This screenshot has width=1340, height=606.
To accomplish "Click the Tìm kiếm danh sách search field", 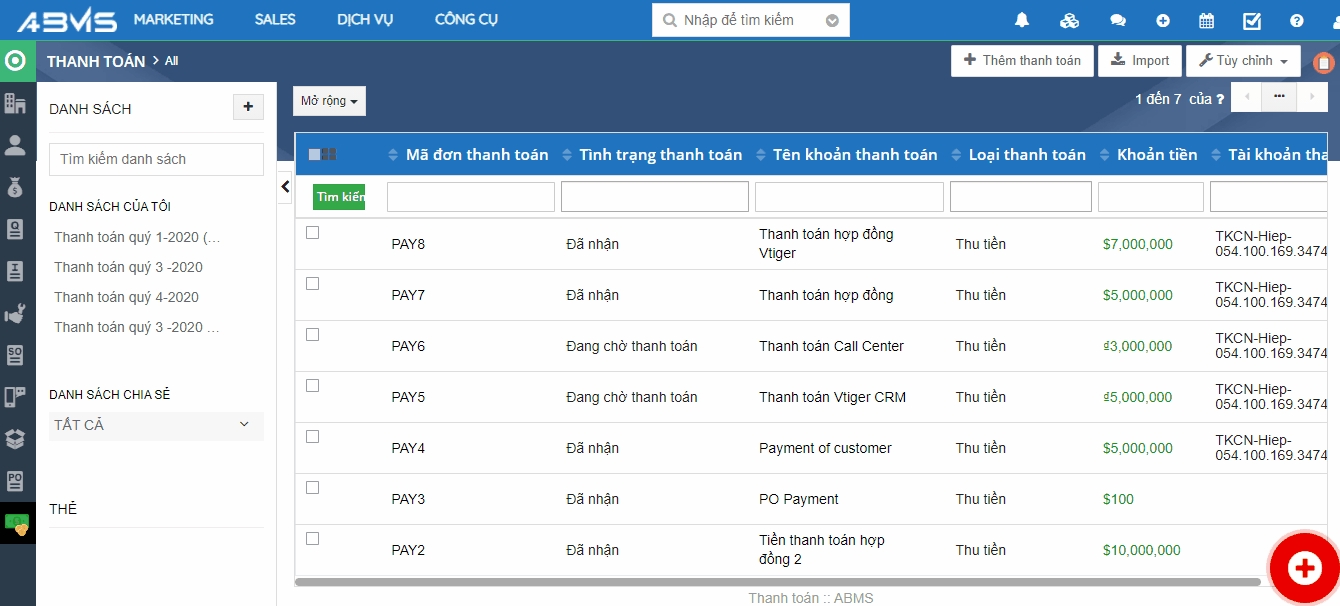I will [x=156, y=159].
